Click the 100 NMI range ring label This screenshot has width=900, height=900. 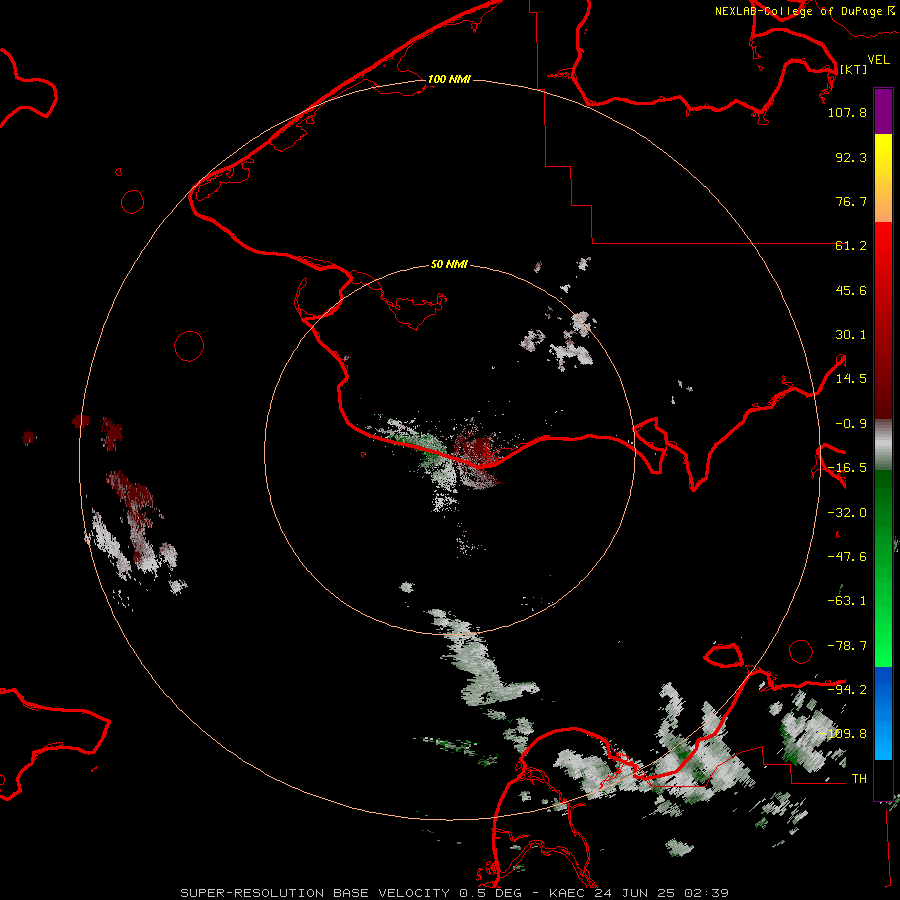(x=449, y=79)
